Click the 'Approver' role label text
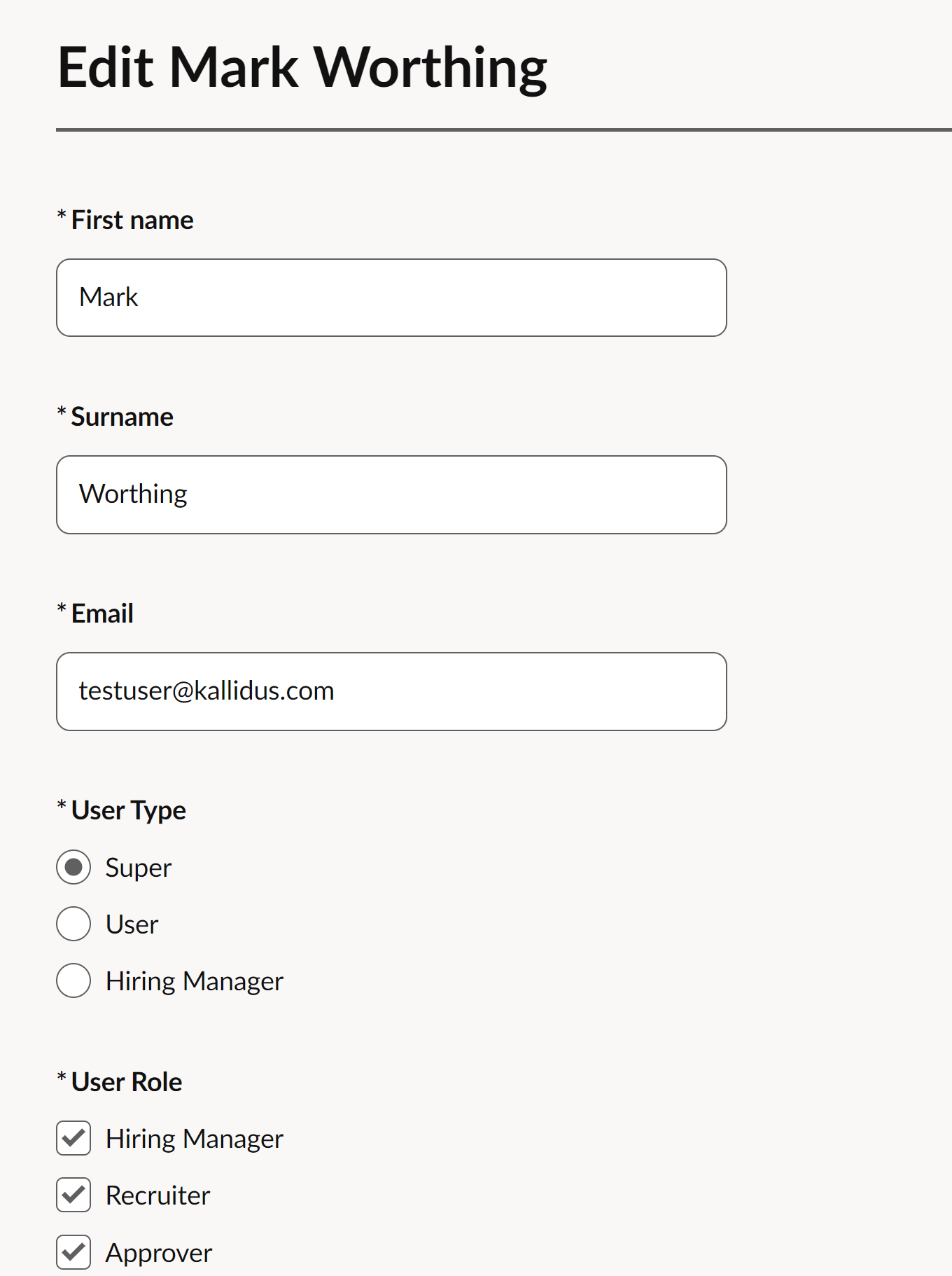952x1276 pixels. click(158, 1253)
